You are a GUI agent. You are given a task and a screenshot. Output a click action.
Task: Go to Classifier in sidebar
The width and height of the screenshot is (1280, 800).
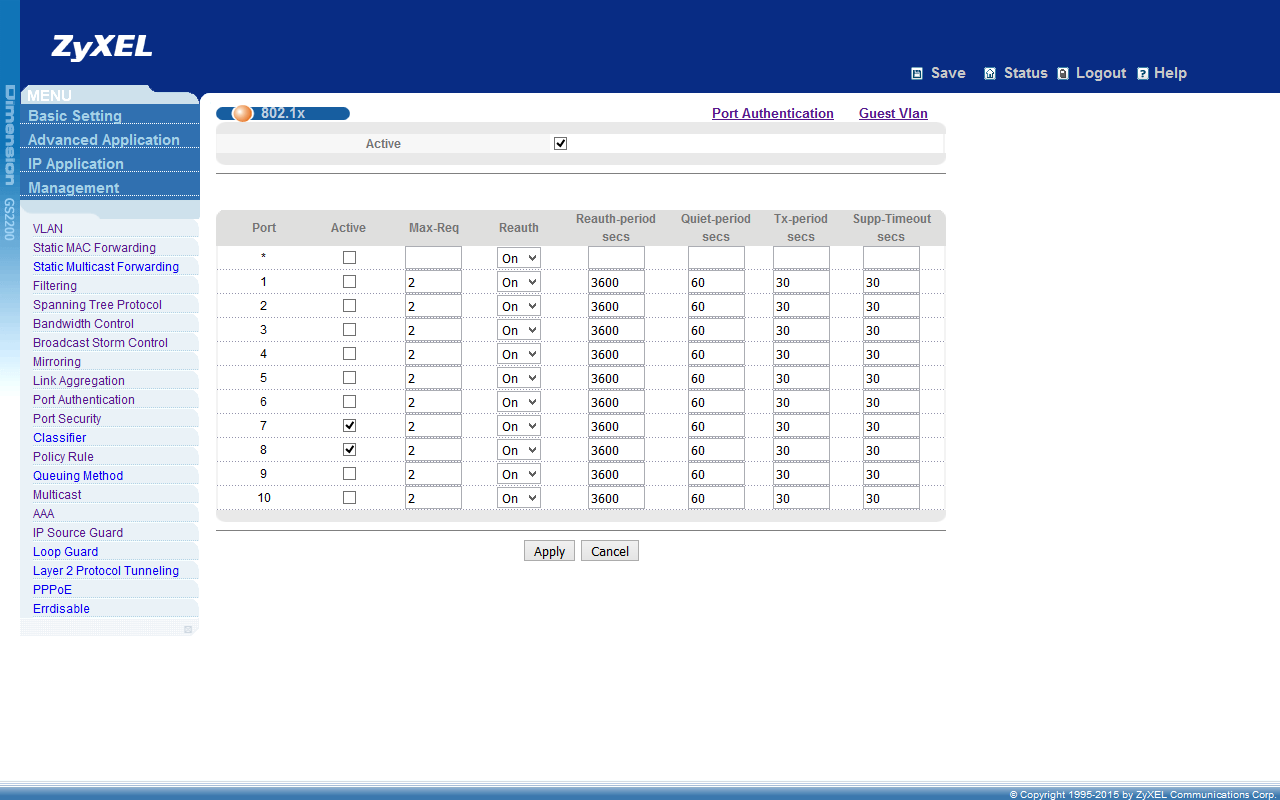(59, 438)
